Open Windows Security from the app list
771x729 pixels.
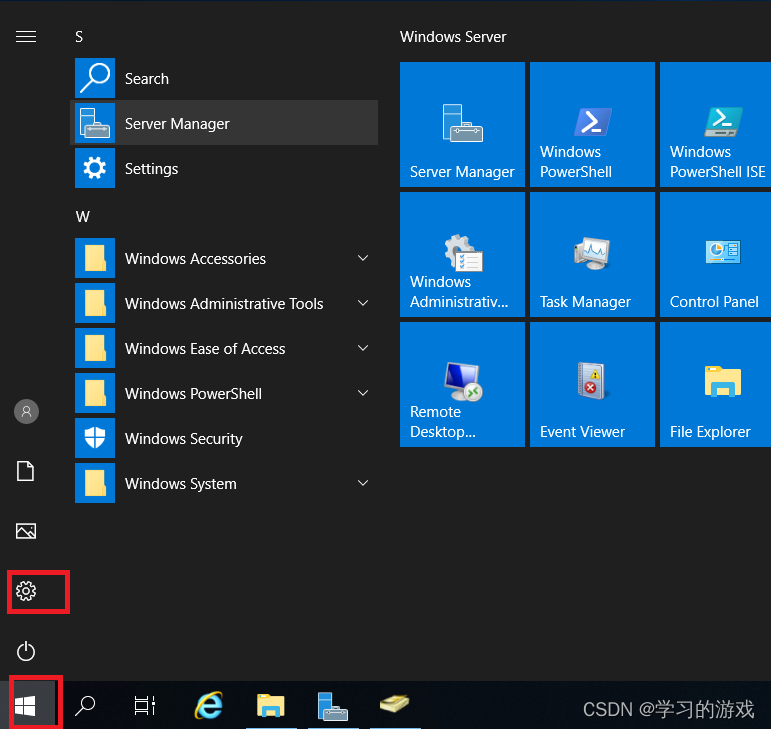click(x=183, y=439)
